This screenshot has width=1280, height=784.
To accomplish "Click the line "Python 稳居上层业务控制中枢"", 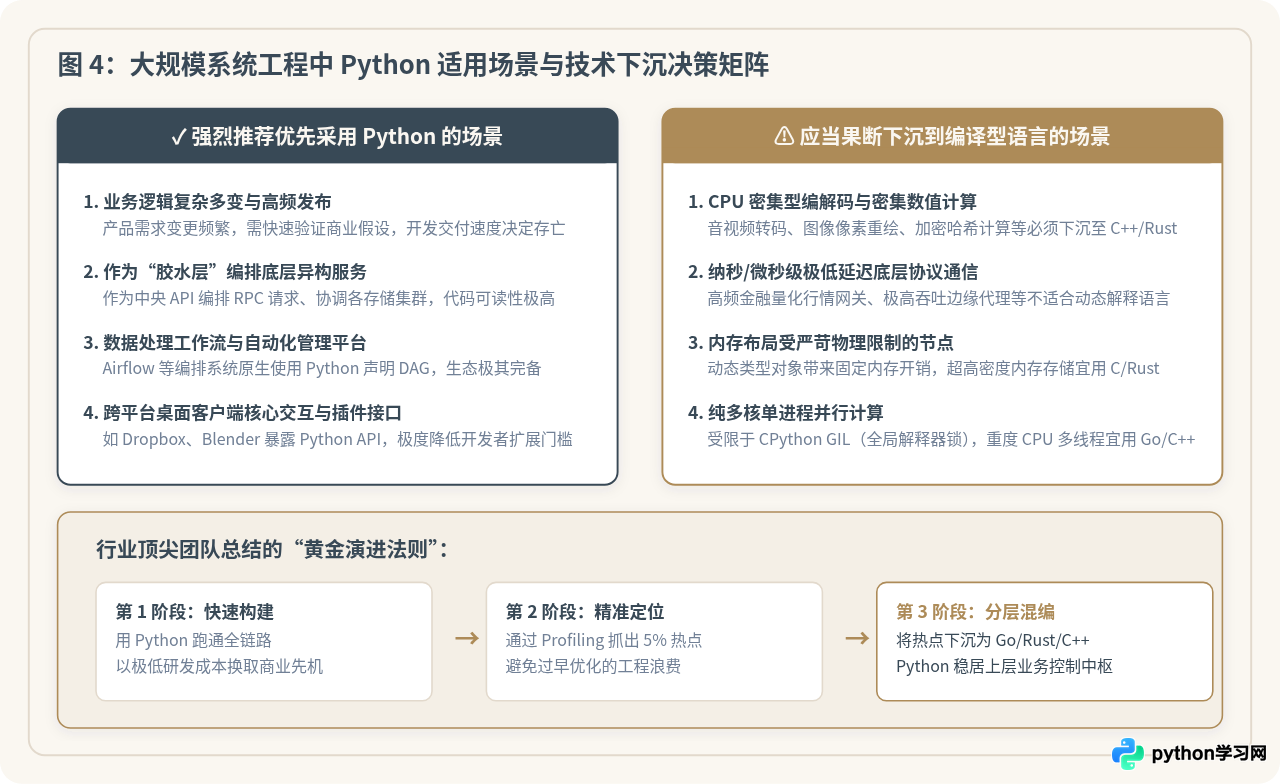I will [1005, 666].
